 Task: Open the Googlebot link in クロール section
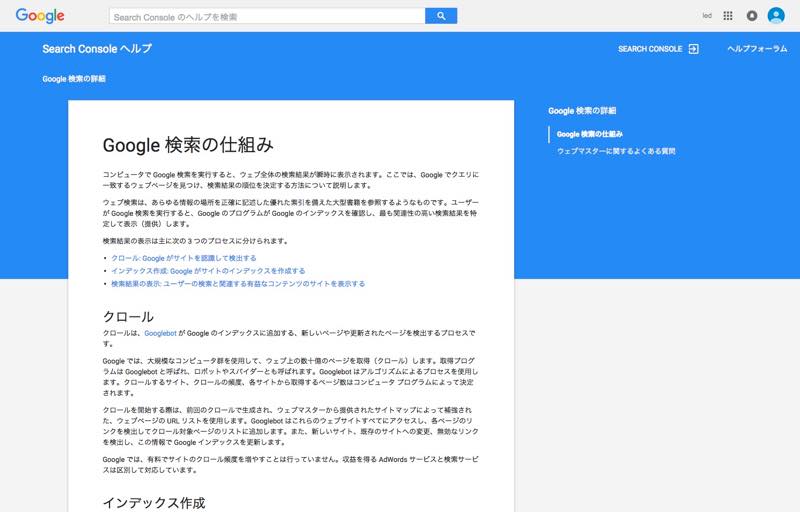[160, 333]
